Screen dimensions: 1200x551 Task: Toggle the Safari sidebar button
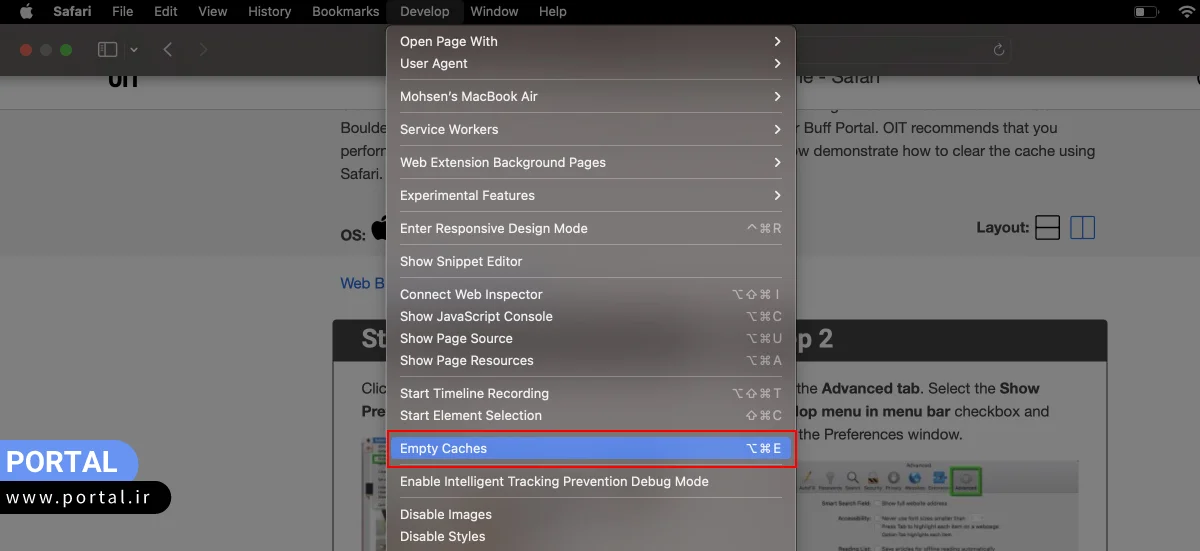click(x=107, y=50)
